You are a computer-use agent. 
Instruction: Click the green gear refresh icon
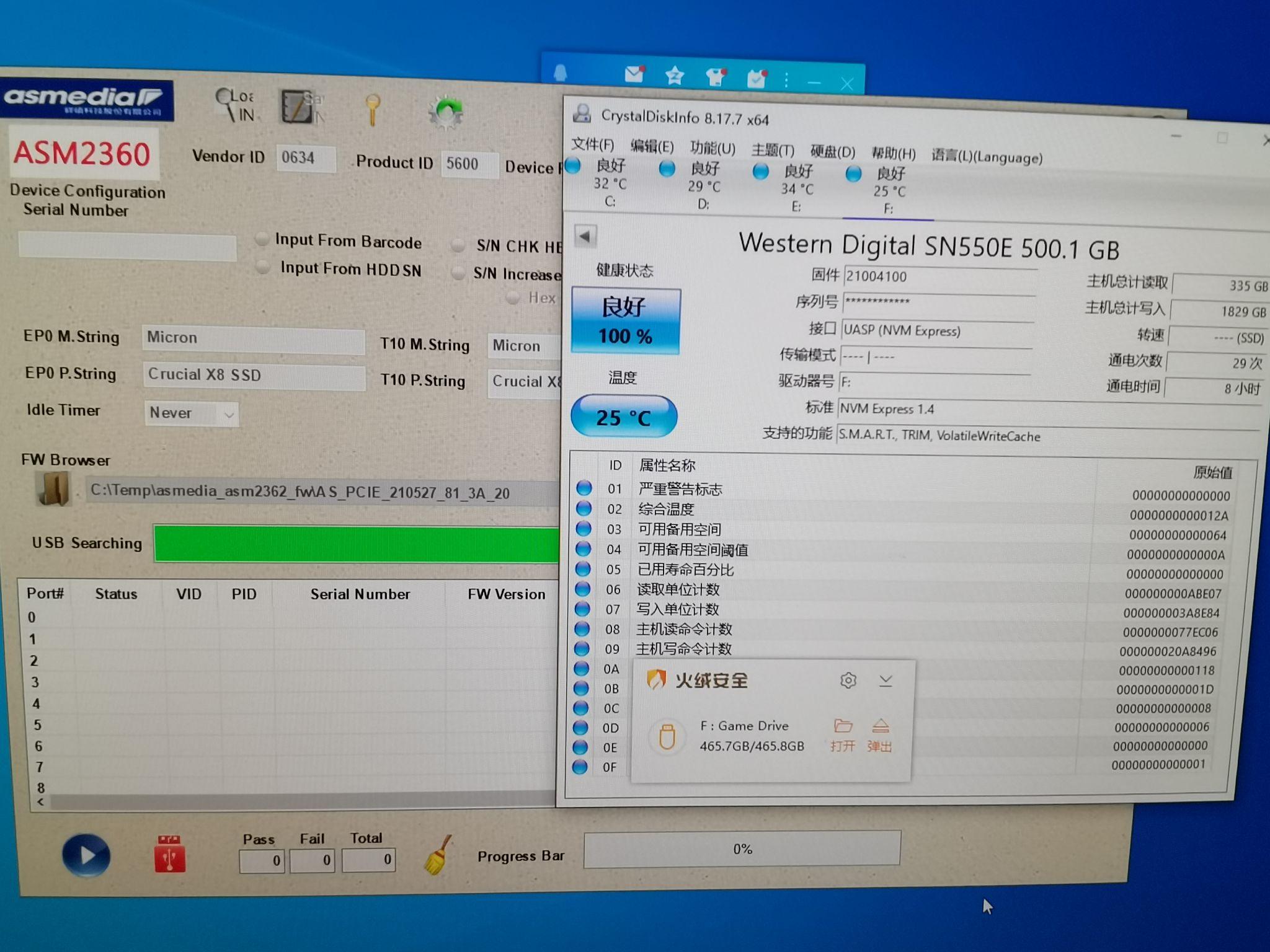click(x=445, y=112)
